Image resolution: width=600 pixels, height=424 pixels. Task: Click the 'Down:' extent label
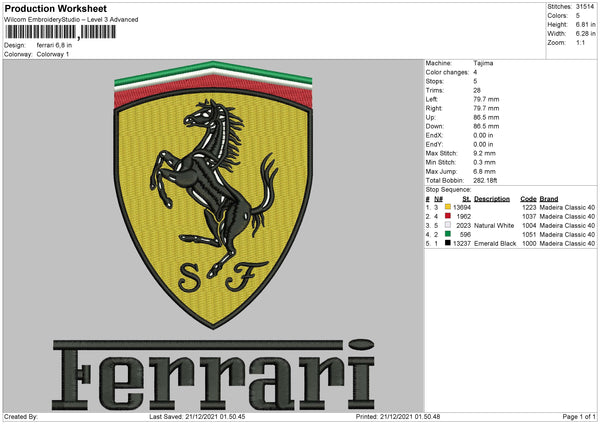[x=435, y=126]
